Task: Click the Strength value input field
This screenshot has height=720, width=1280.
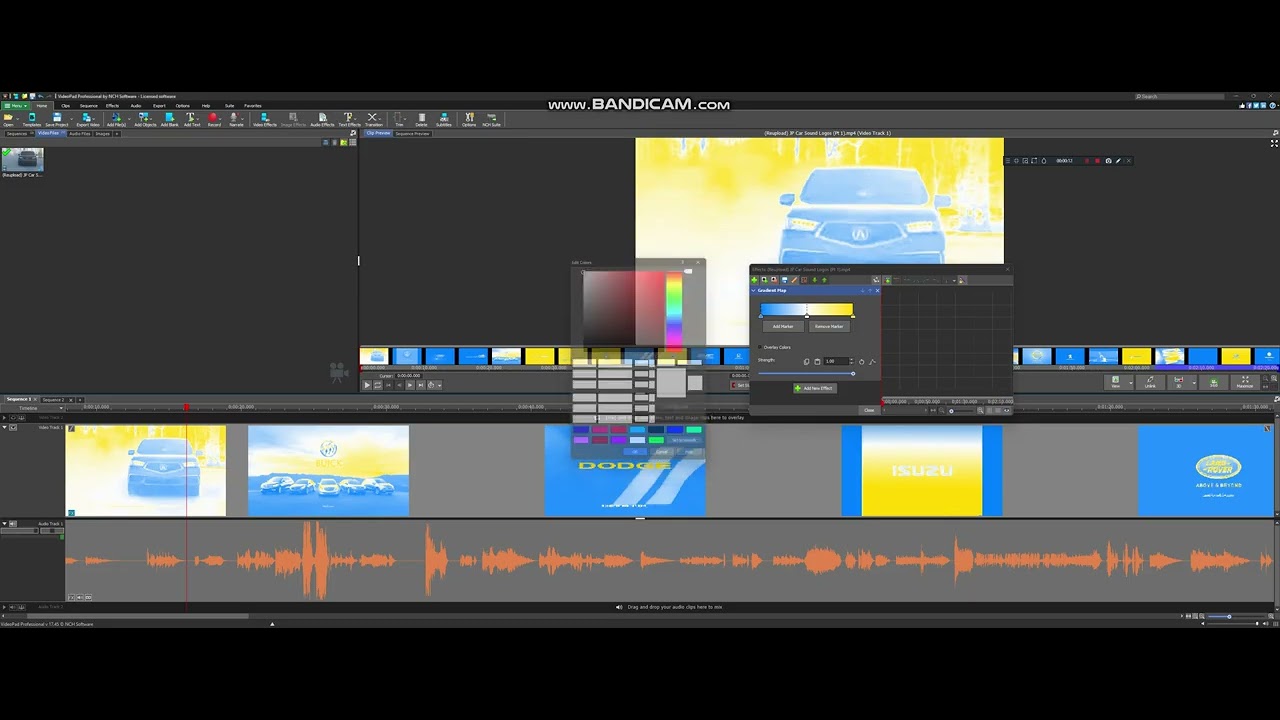Action: click(836, 362)
